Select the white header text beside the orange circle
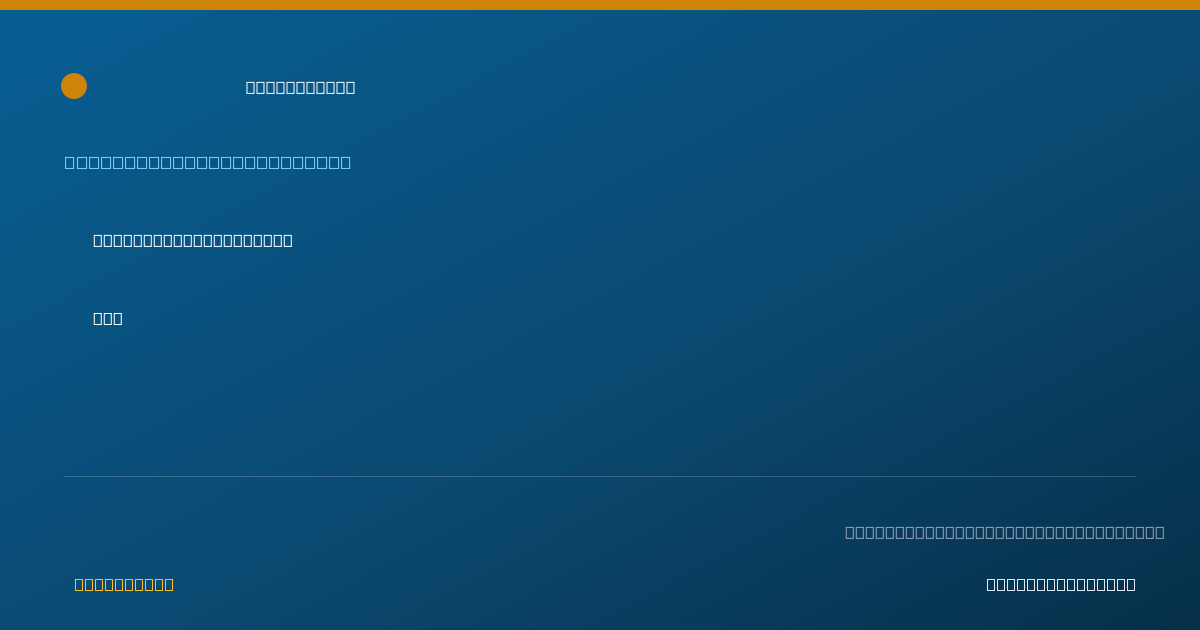This screenshot has width=1200, height=630. 300,87
